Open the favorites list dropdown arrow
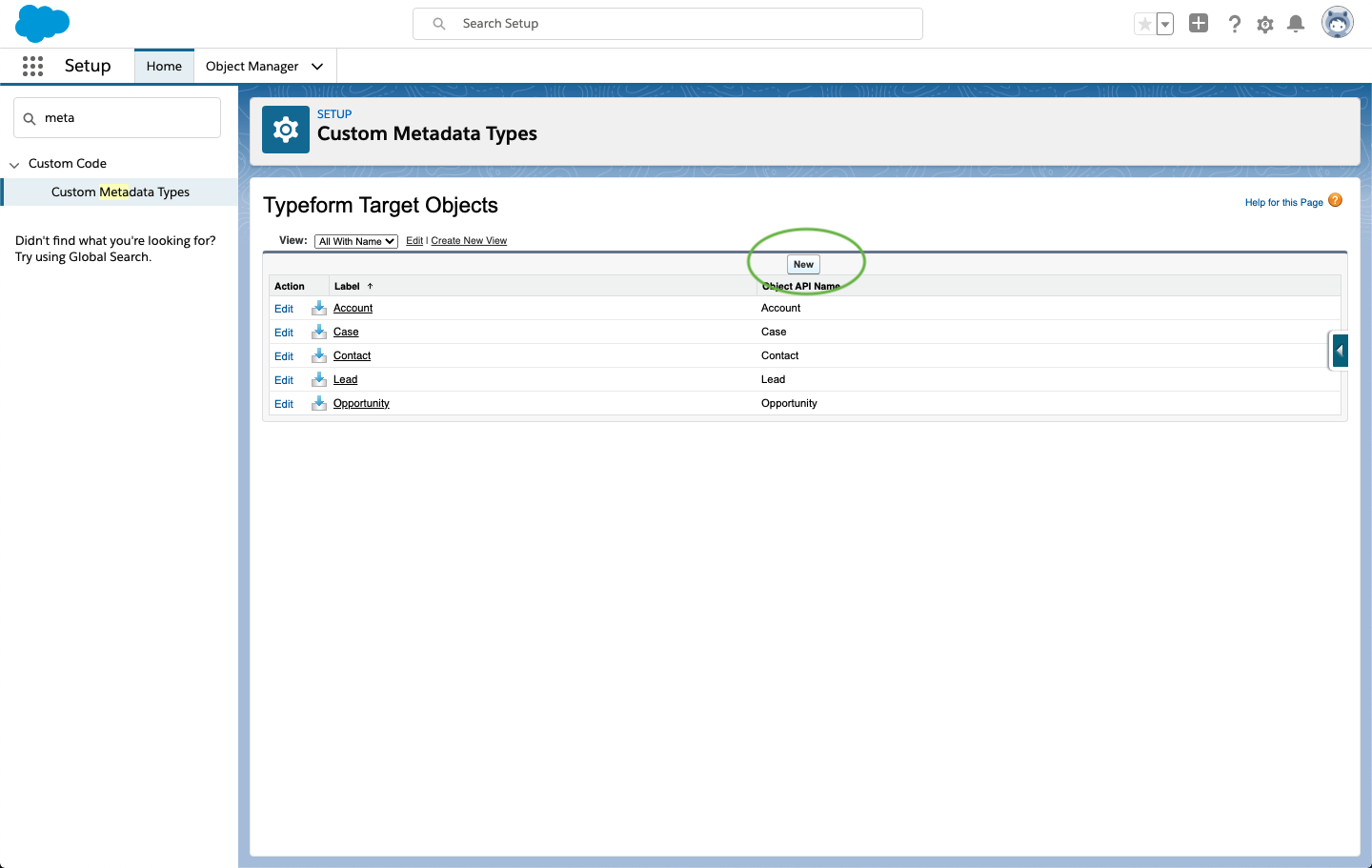The width and height of the screenshot is (1372, 868). click(x=1165, y=24)
